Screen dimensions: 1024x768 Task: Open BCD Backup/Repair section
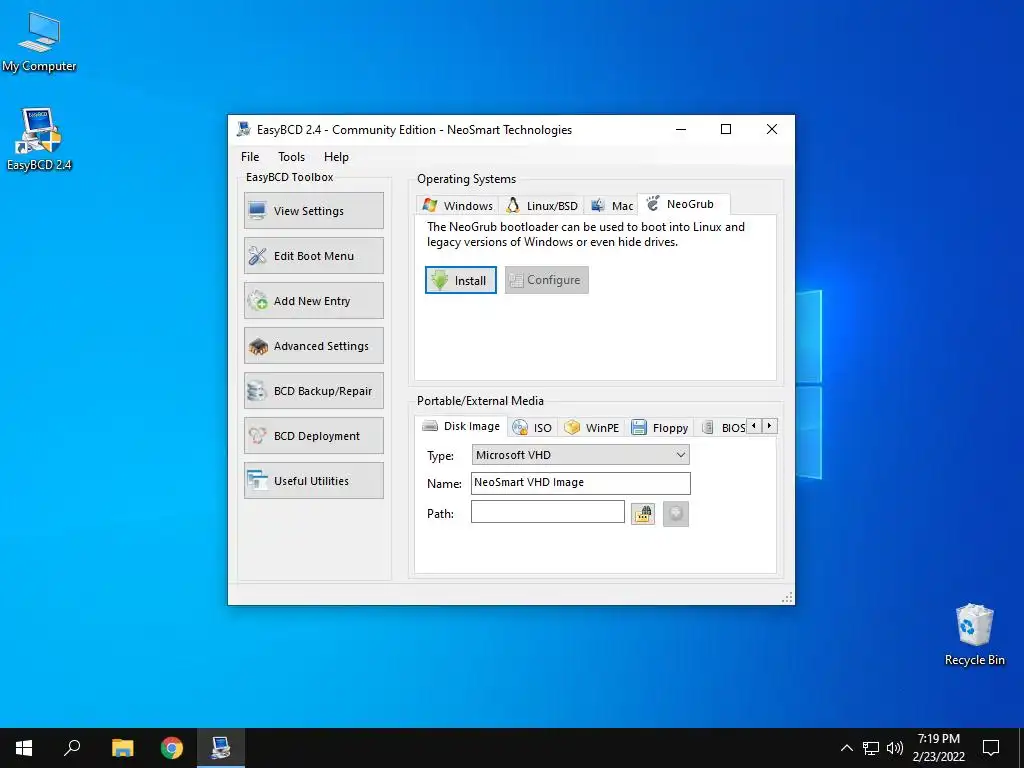click(x=314, y=391)
